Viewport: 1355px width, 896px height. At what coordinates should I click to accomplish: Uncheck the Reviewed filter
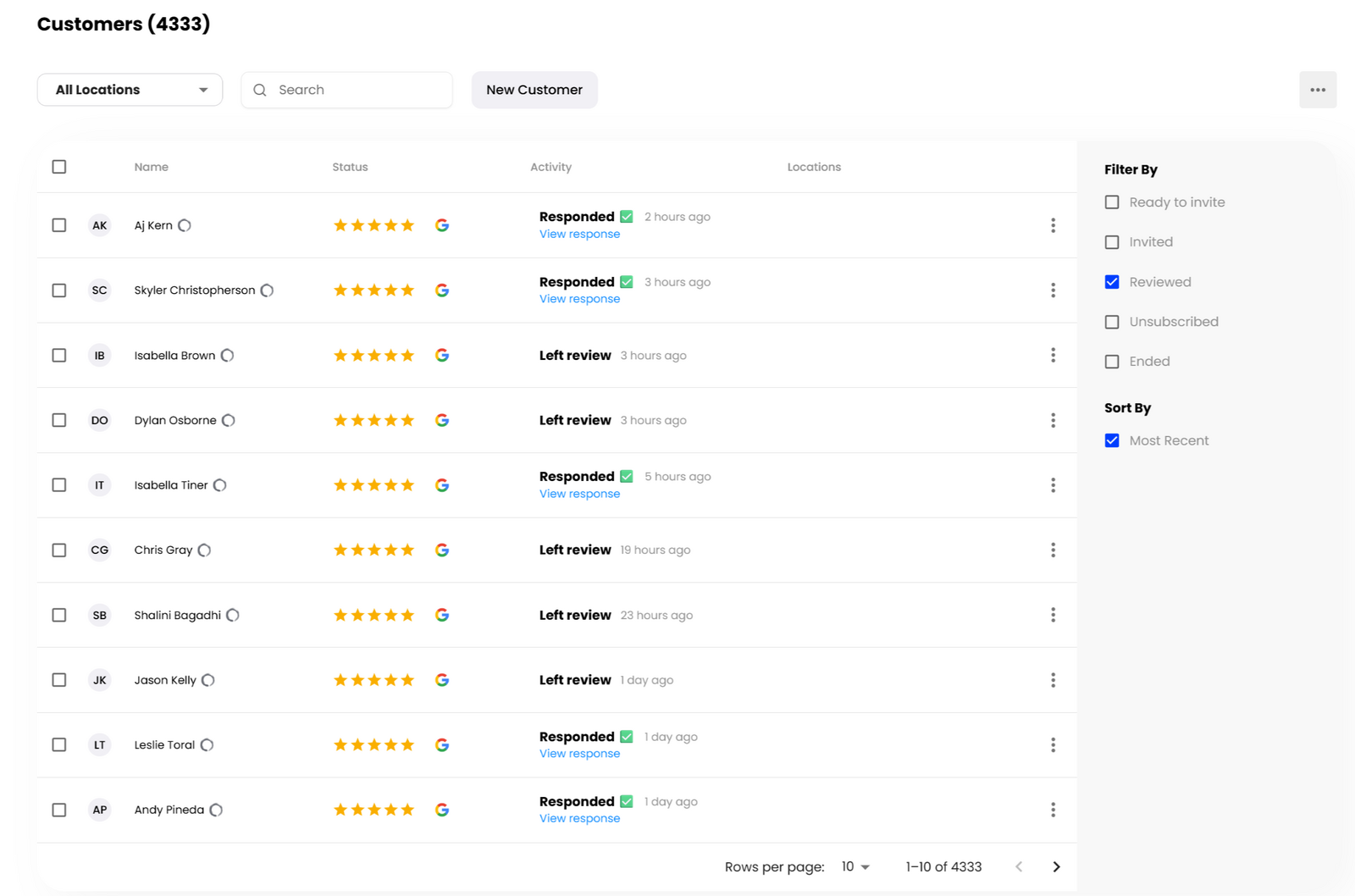pyautogui.click(x=1112, y=282)
